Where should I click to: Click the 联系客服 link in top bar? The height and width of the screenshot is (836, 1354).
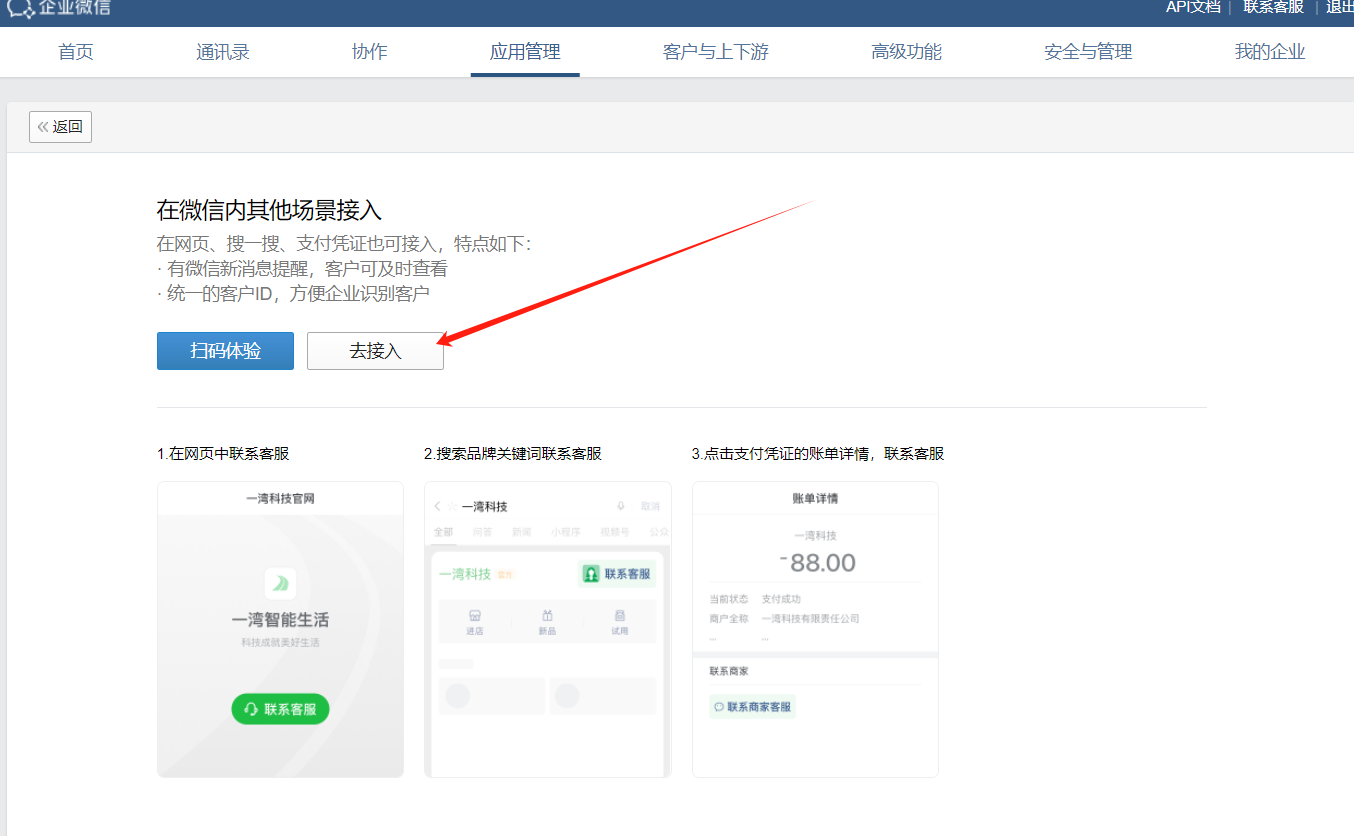[1273, 7]
